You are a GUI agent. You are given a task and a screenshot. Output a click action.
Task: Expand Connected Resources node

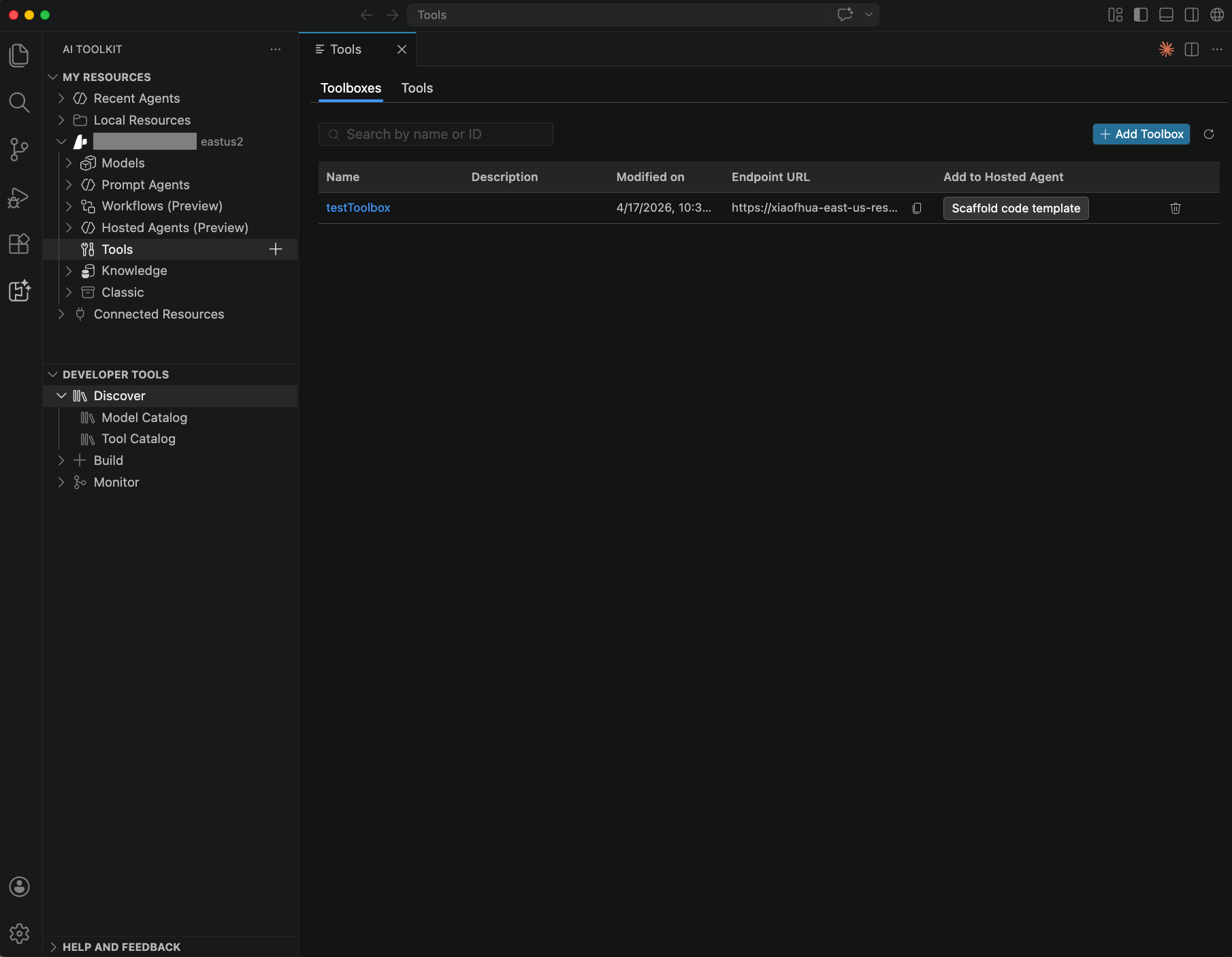pos(61,314)
